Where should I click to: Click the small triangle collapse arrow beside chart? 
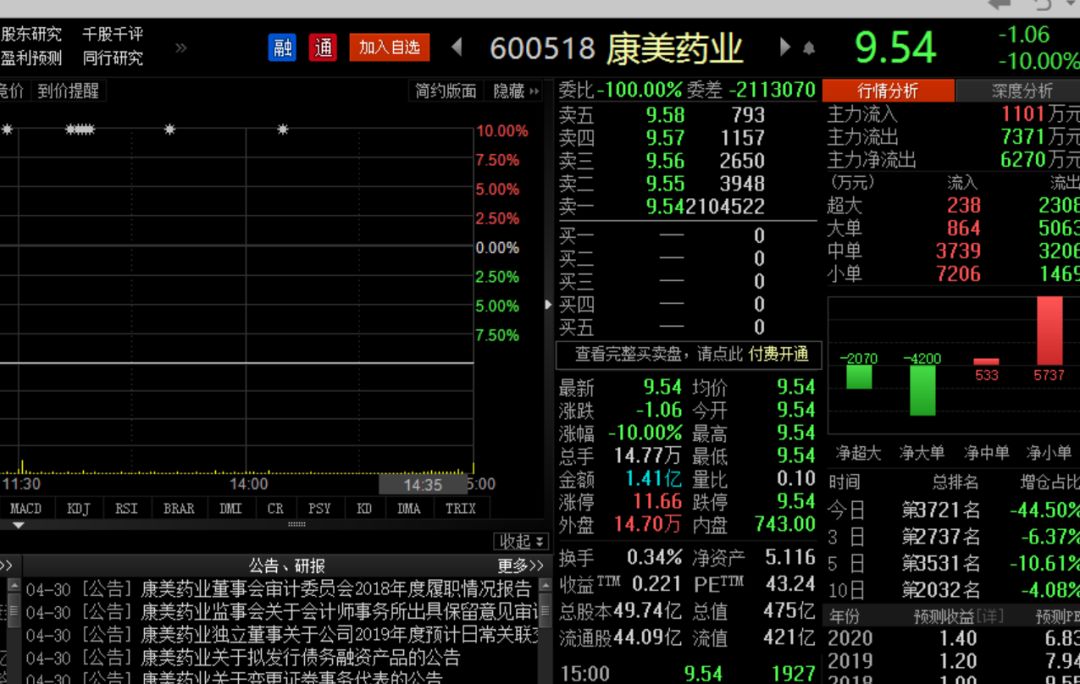point(548,304)
